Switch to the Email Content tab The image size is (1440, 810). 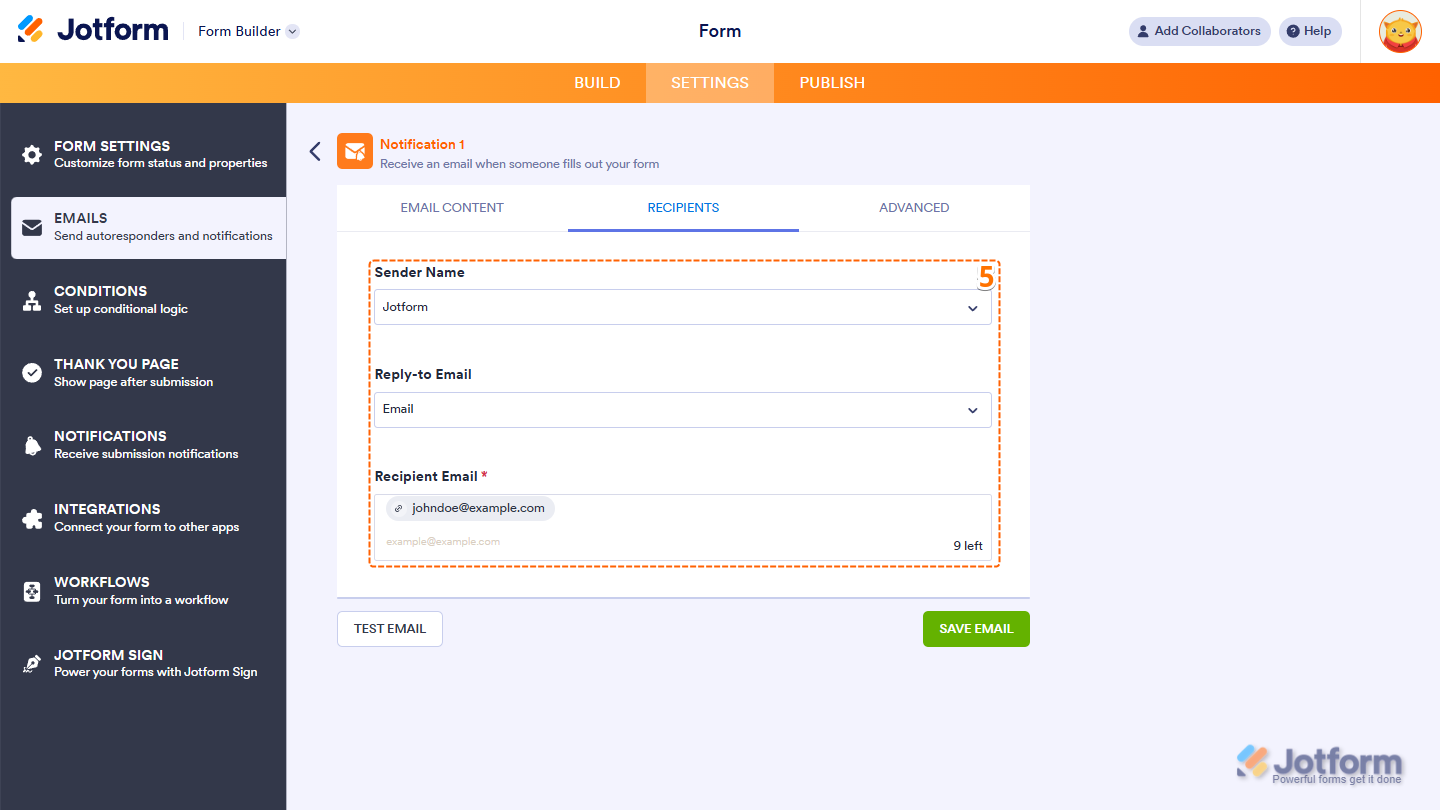tap(452, 207)
